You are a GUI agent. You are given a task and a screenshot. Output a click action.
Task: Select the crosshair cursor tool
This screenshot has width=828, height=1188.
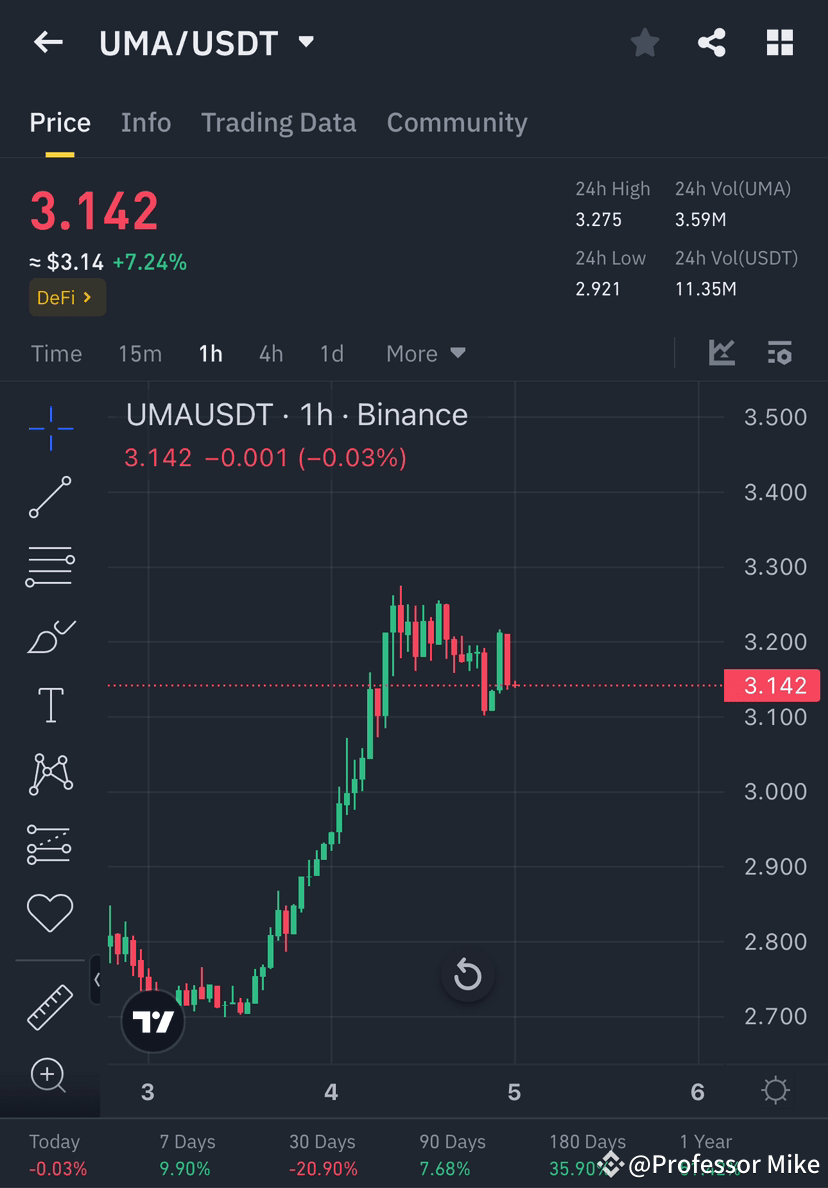click(x=50, y=427)
